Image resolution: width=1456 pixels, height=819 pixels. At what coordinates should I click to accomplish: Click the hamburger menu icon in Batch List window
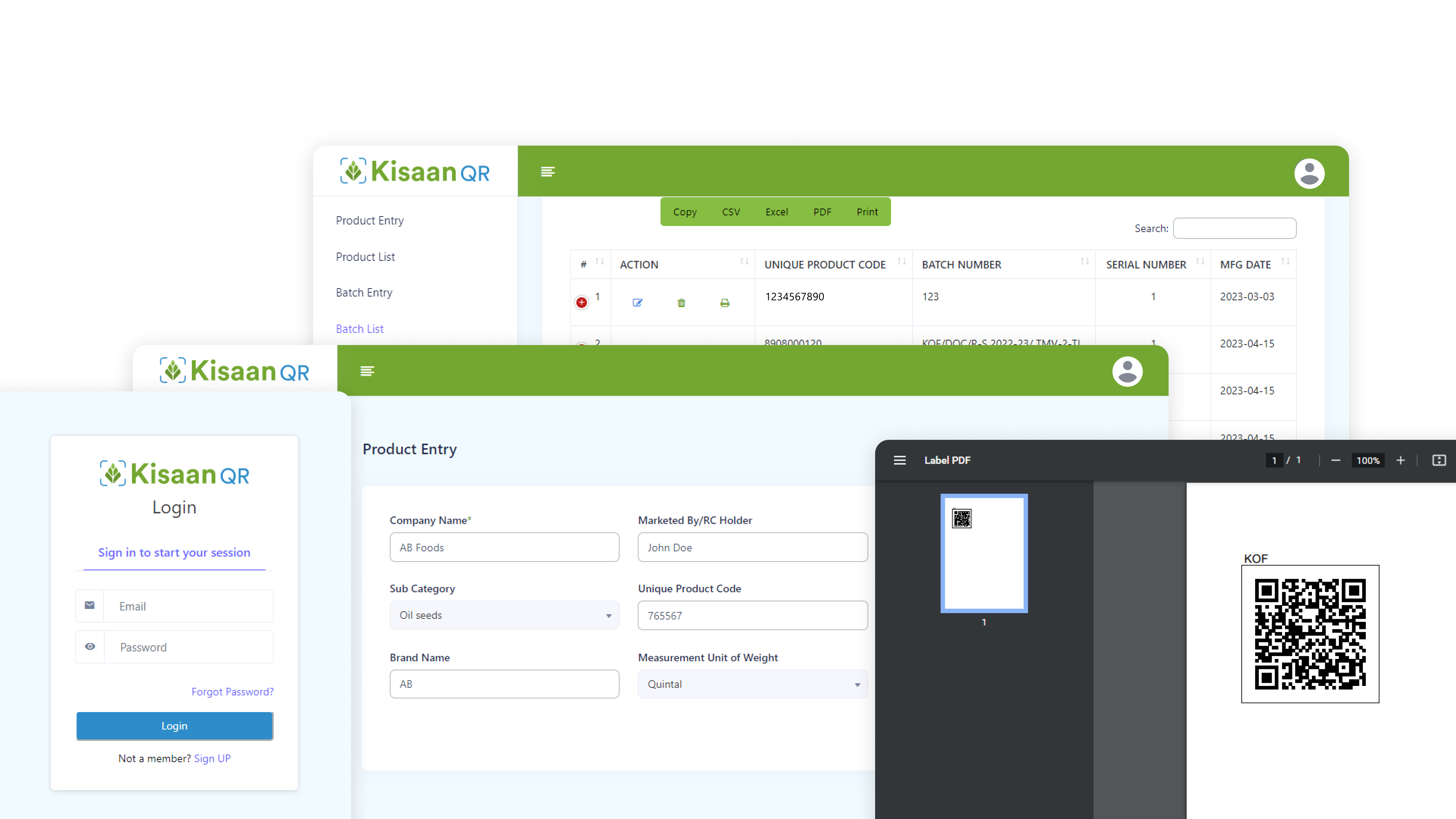click(x=547, y=171)
